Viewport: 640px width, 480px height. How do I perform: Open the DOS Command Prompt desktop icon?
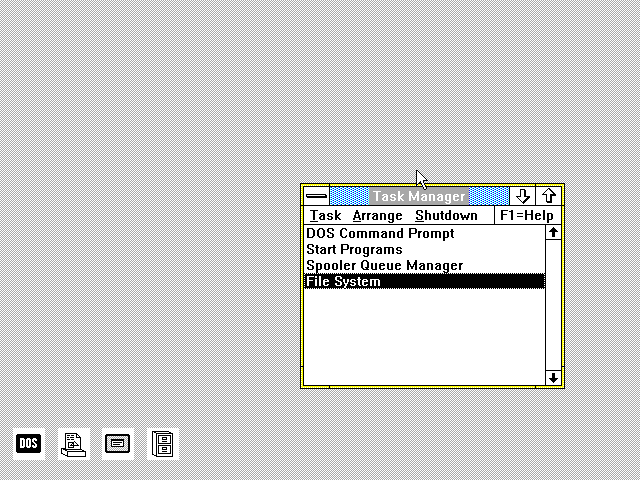click(x=29, y=444)
